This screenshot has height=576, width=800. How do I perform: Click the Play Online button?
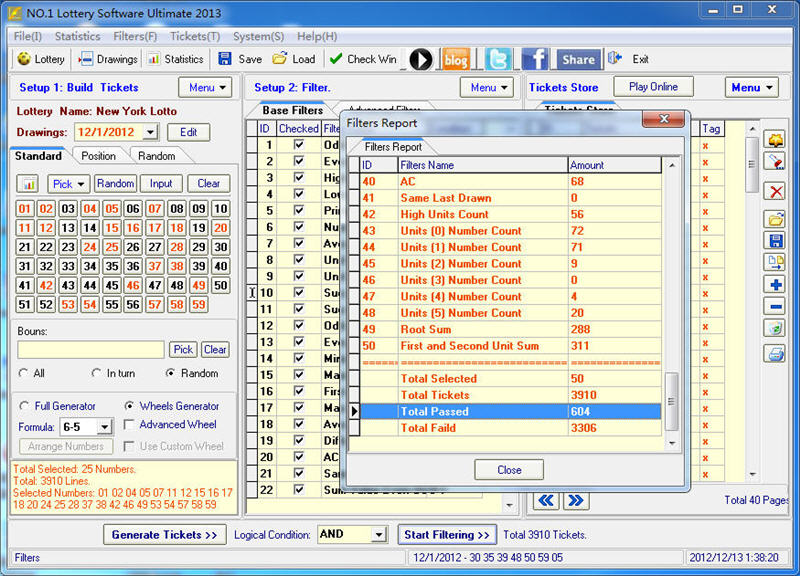click(x=653, y=87)
